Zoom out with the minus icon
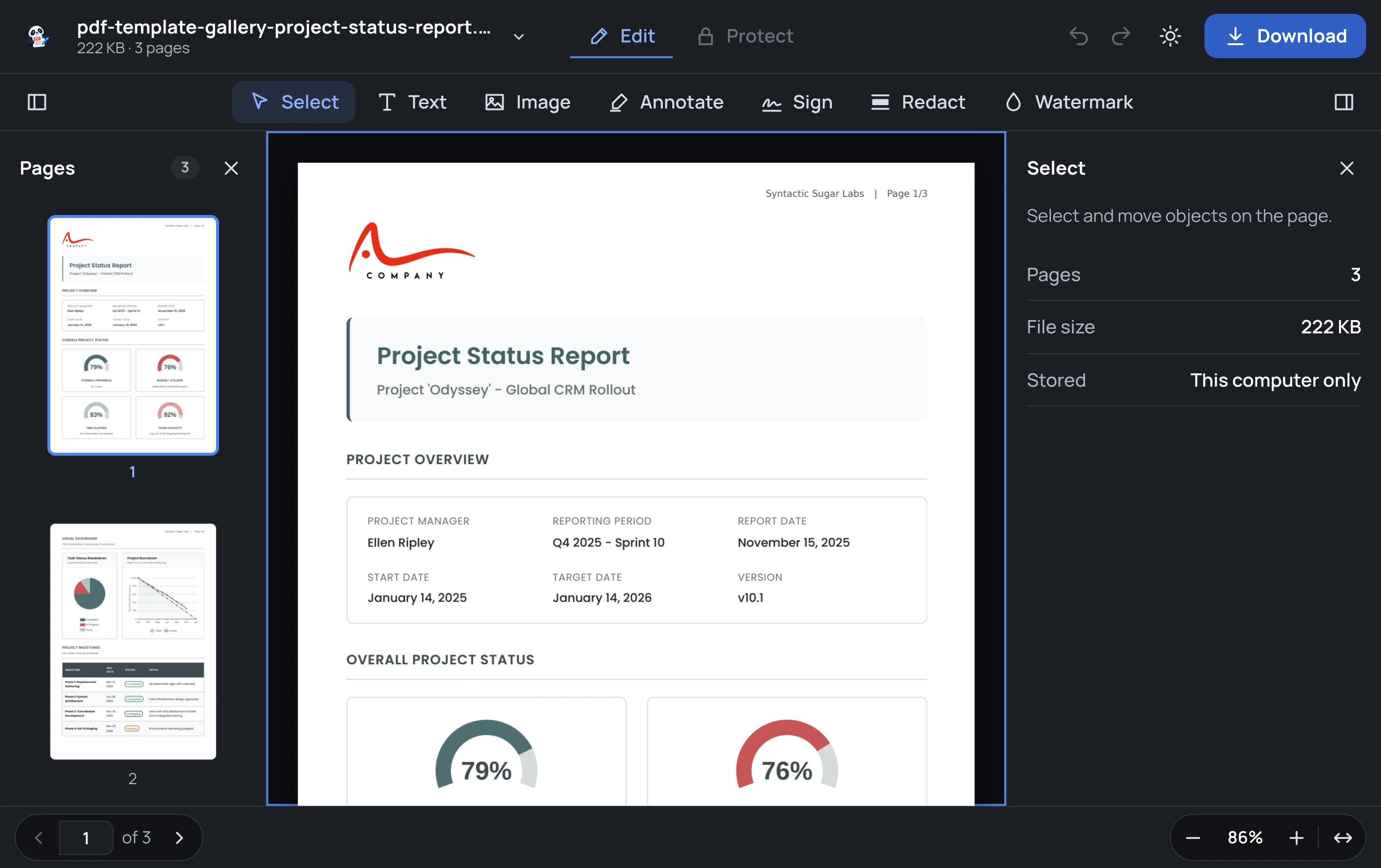This screenshot has width=1381, height=868. (1193, 837)
